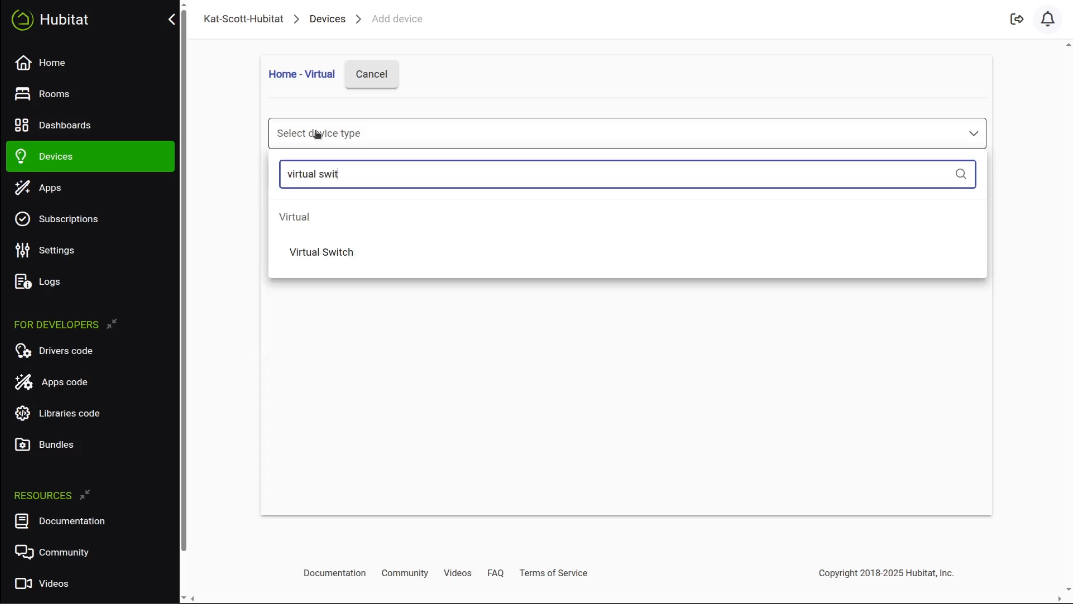The width and height of the screenshot is (1073, 604).
Task: Open Dashboards in the sidebar
Action: [64, 125]
